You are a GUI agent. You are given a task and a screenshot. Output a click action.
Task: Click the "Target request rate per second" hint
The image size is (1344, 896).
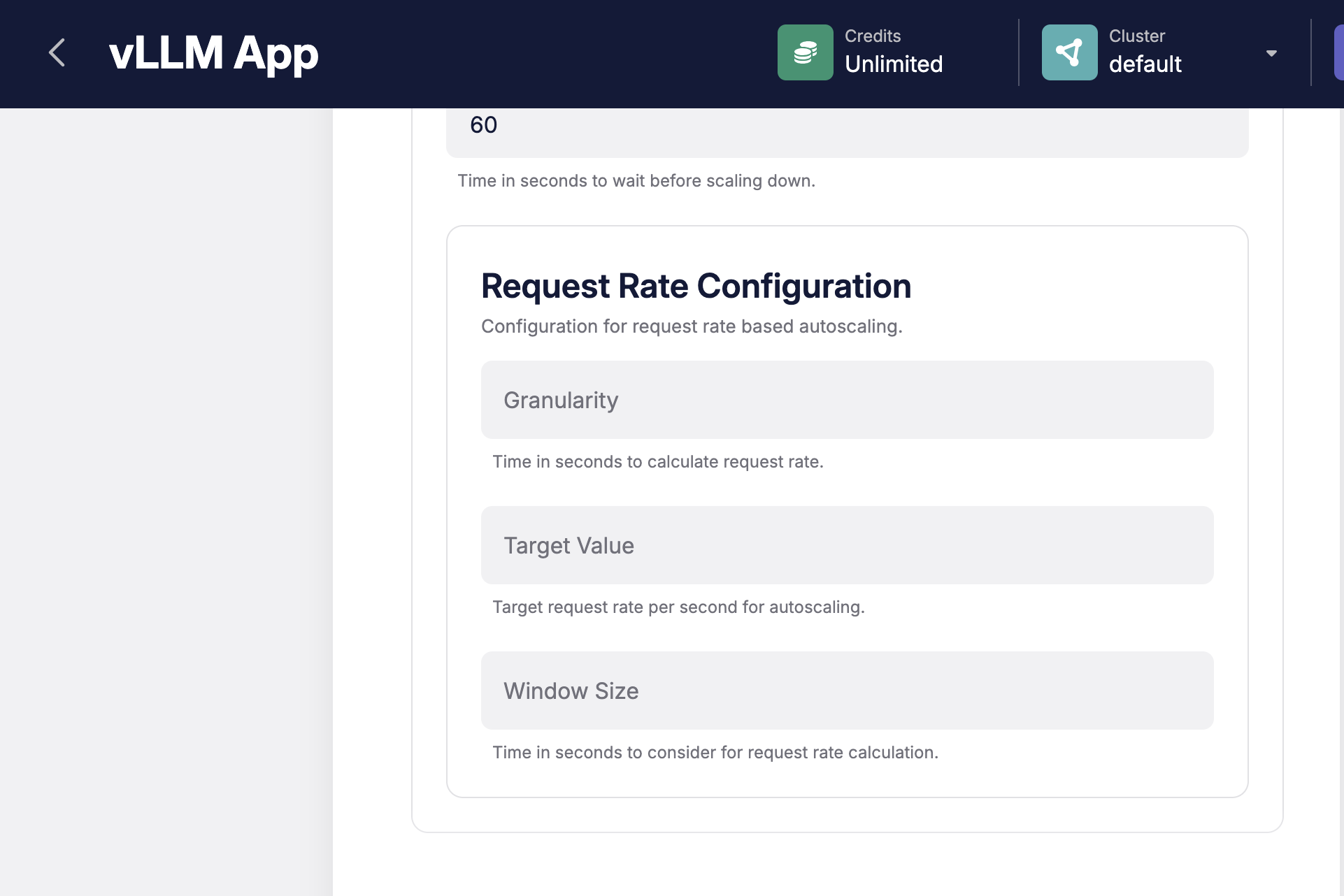click(678, 607)
